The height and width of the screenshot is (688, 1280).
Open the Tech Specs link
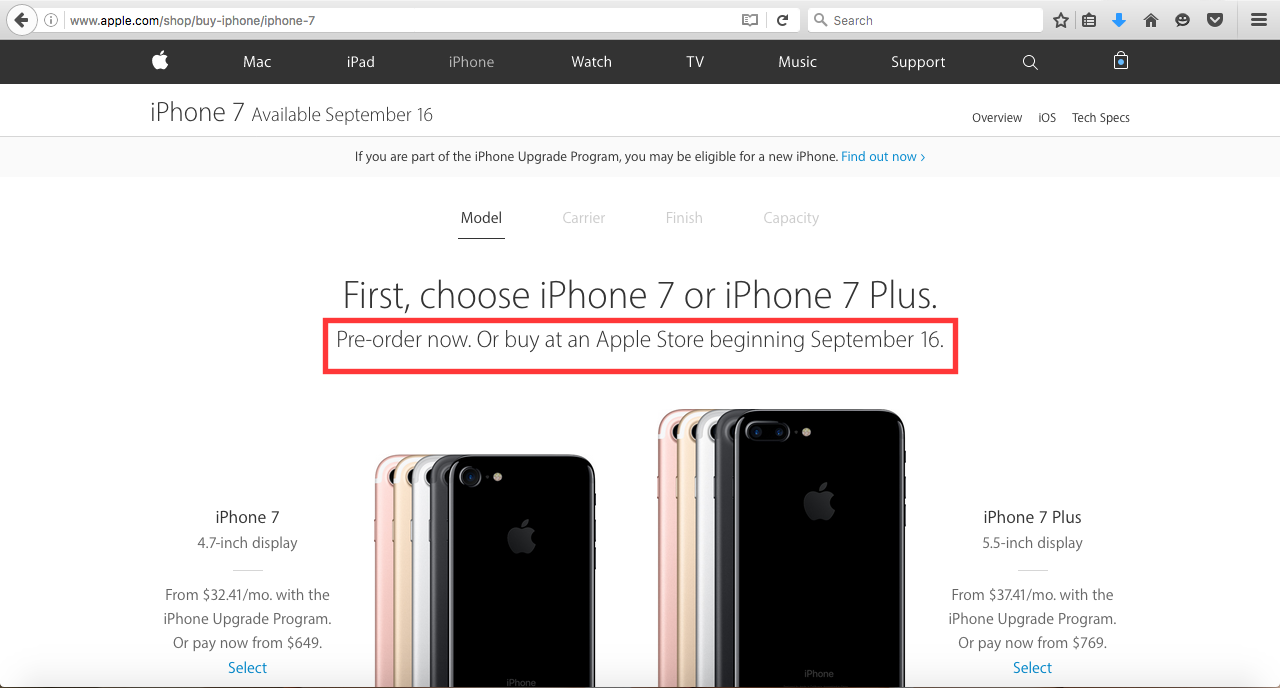tap(1101, 118)
